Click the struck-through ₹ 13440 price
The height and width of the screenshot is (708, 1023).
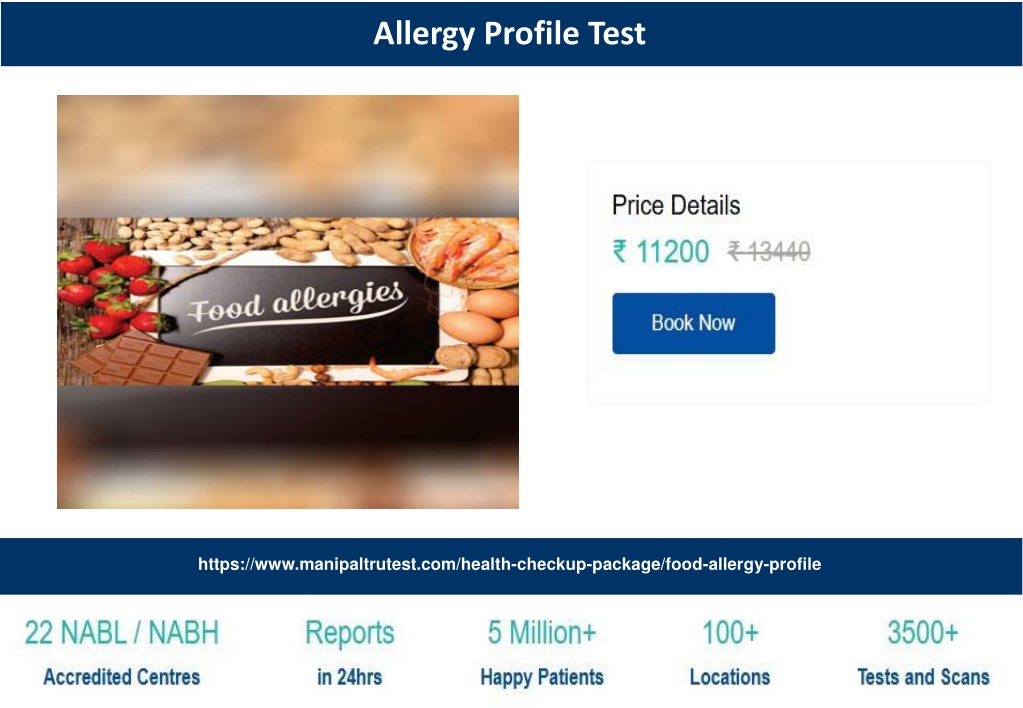coord(769,251)
